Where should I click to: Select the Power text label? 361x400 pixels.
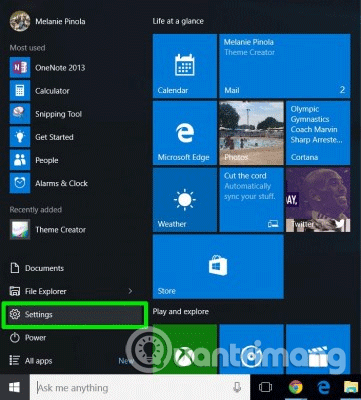pyautogui.click(x=35, y=338)
